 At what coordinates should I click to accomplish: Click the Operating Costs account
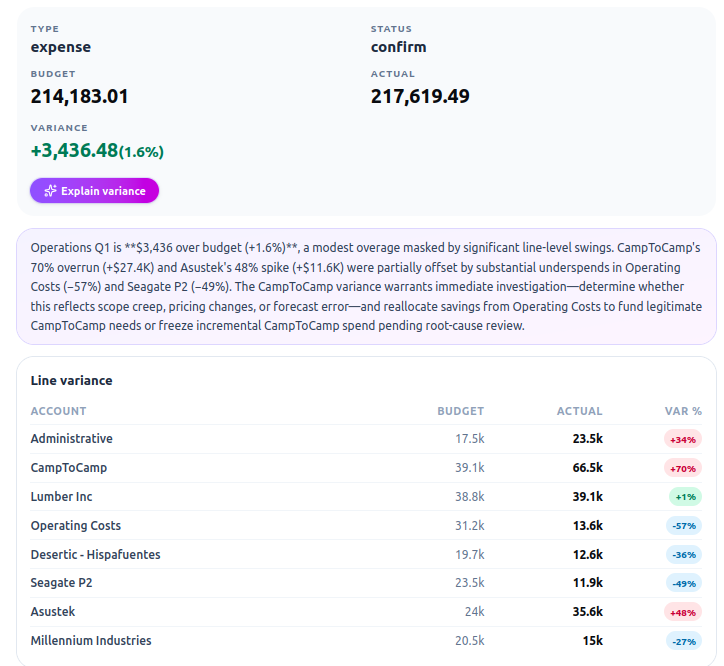[x=76, y=526]
